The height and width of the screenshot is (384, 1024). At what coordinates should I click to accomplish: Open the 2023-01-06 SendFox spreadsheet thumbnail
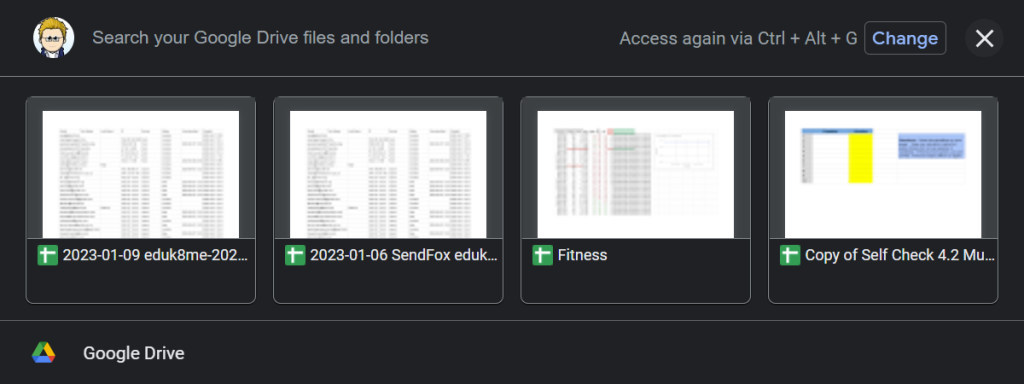pyautogui.click(x=388, y=174)
